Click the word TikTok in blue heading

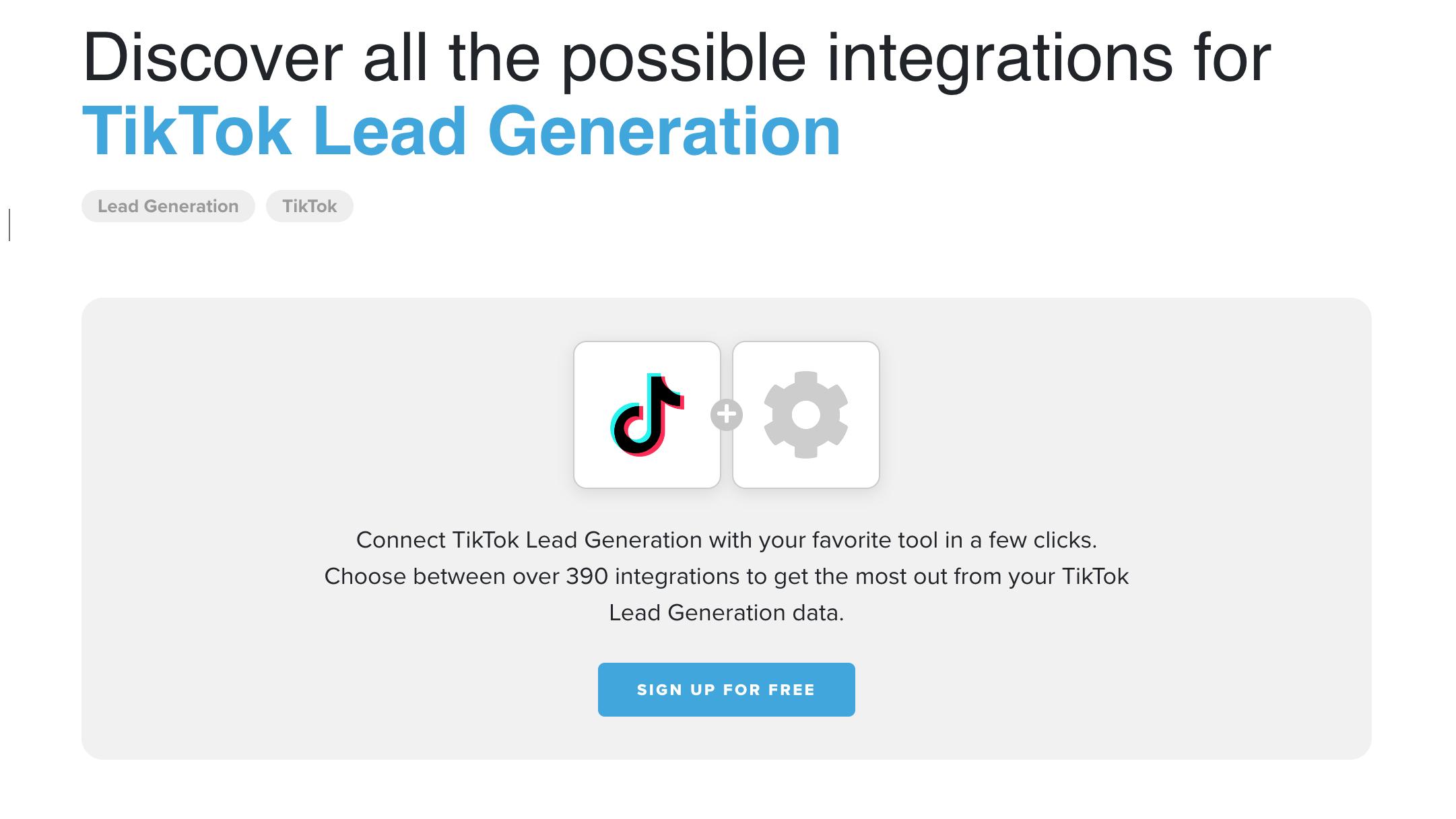187,132
